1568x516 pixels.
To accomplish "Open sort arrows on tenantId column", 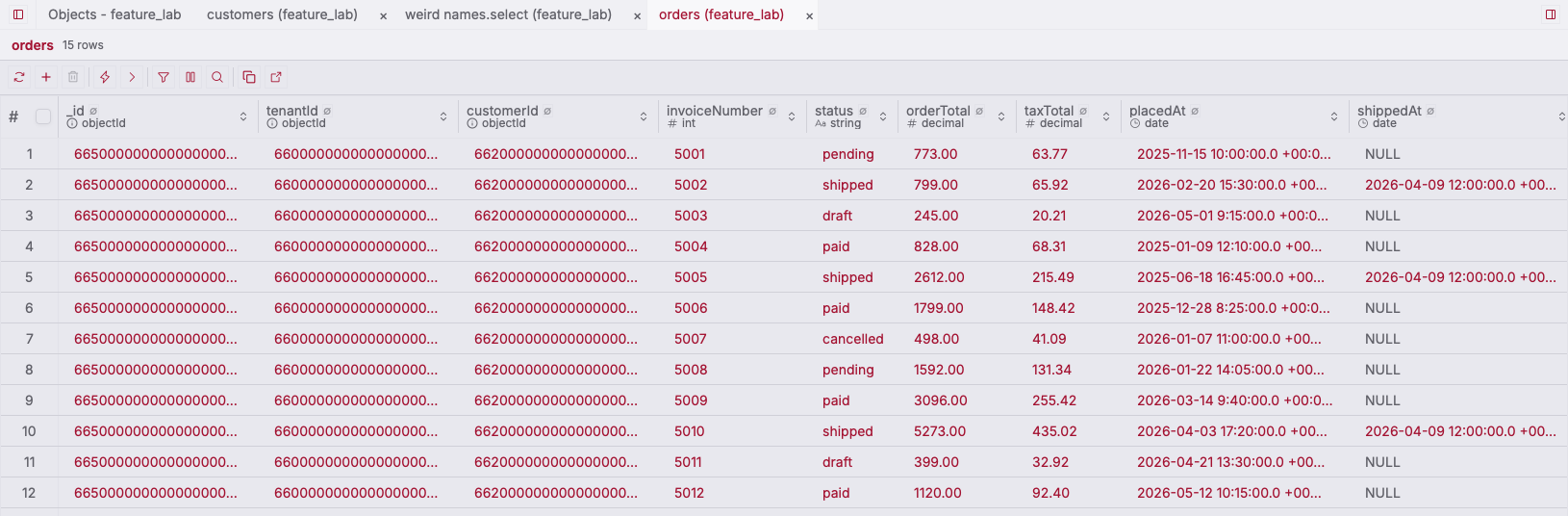I will coord(443,116).
